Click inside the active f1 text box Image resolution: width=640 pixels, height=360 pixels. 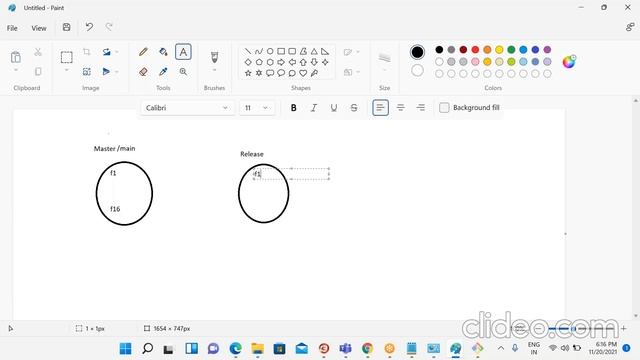pos(291,174)
